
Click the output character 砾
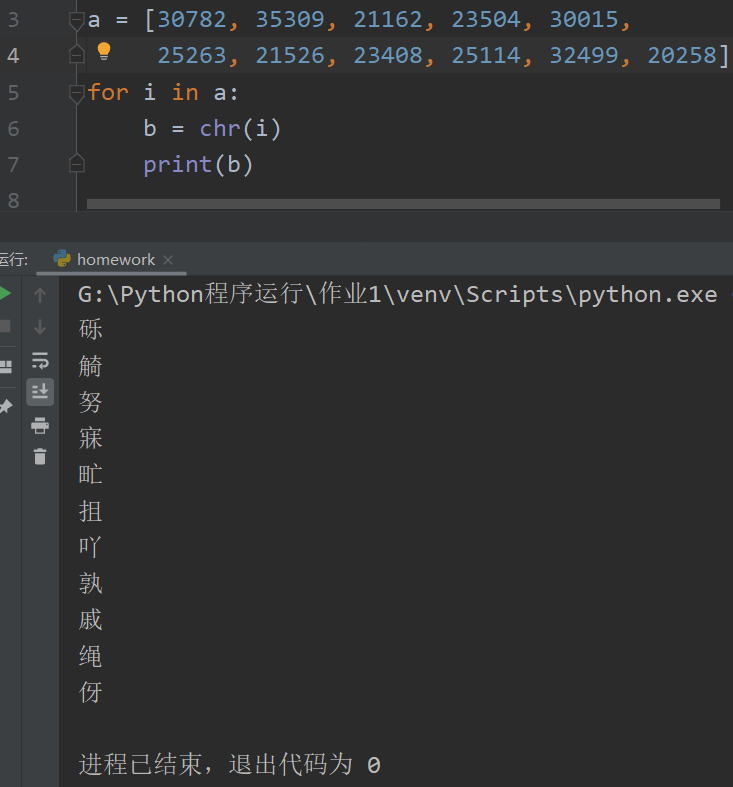(90, 329)
